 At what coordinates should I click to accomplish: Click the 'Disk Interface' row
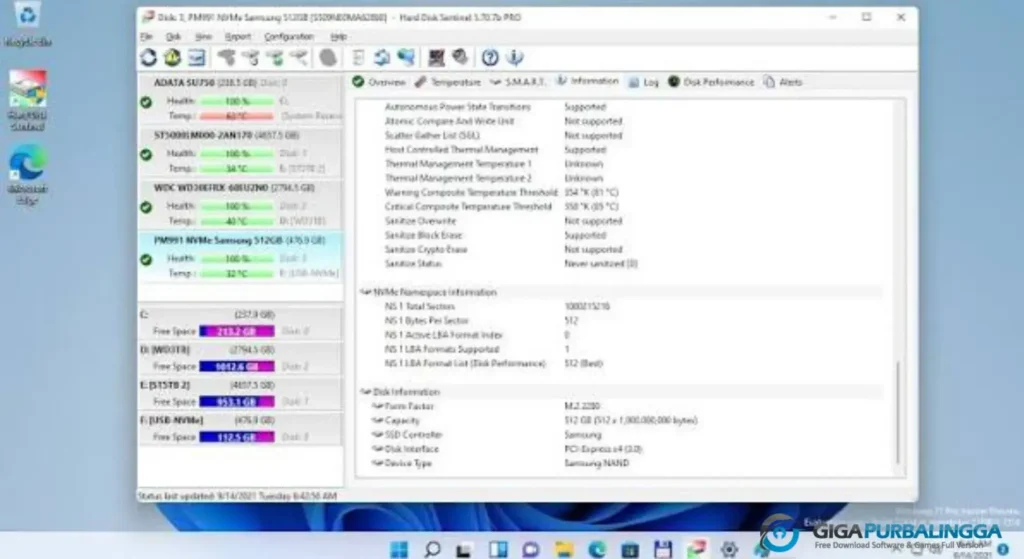click(620, 449)
